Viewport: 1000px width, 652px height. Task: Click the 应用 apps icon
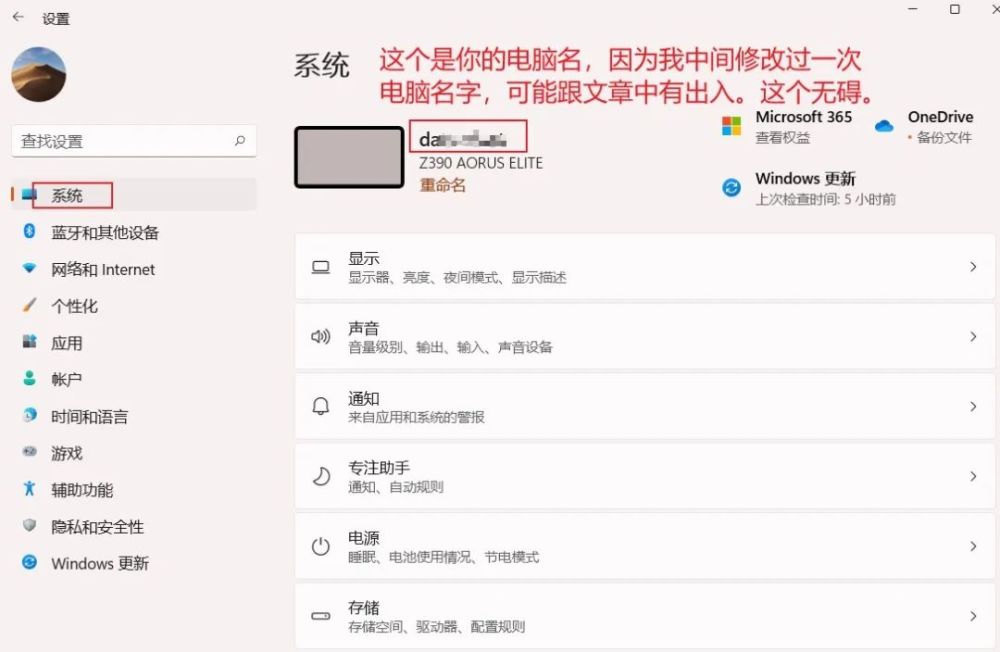[x=29, y=341]
